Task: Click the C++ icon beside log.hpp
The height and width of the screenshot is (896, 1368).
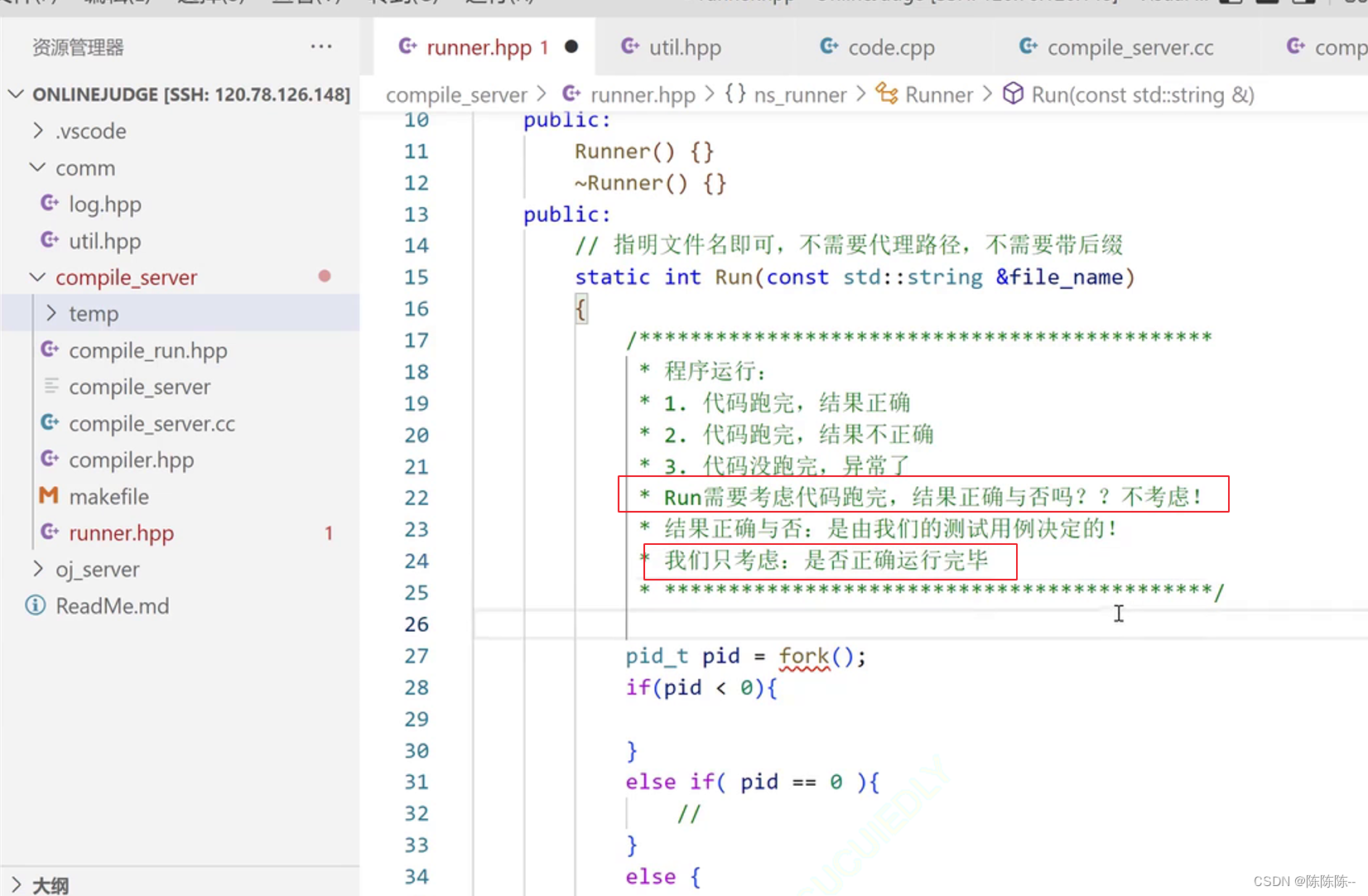Action: 50,203
